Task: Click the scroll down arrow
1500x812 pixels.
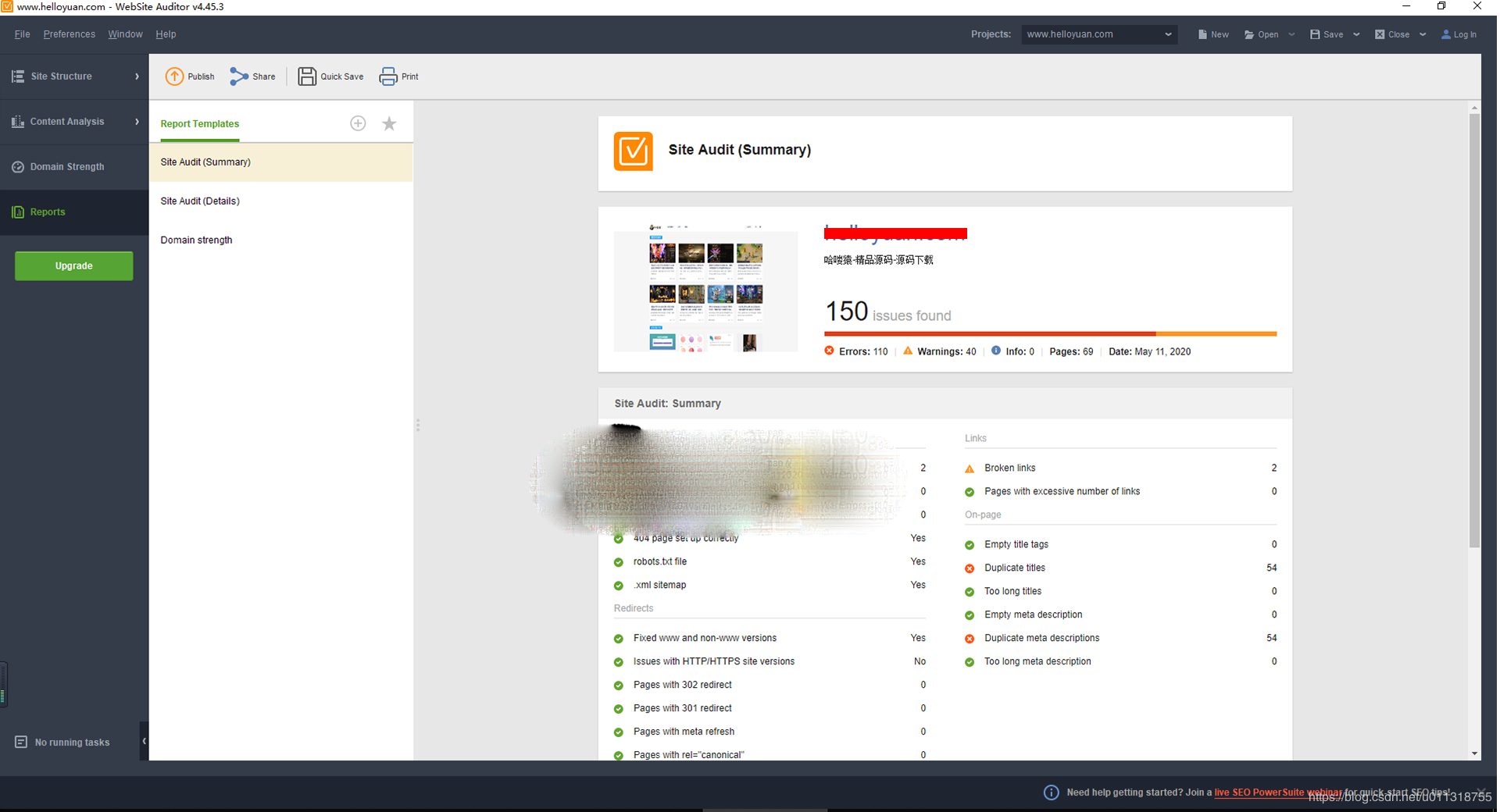Action: [x=1474, y=753]
